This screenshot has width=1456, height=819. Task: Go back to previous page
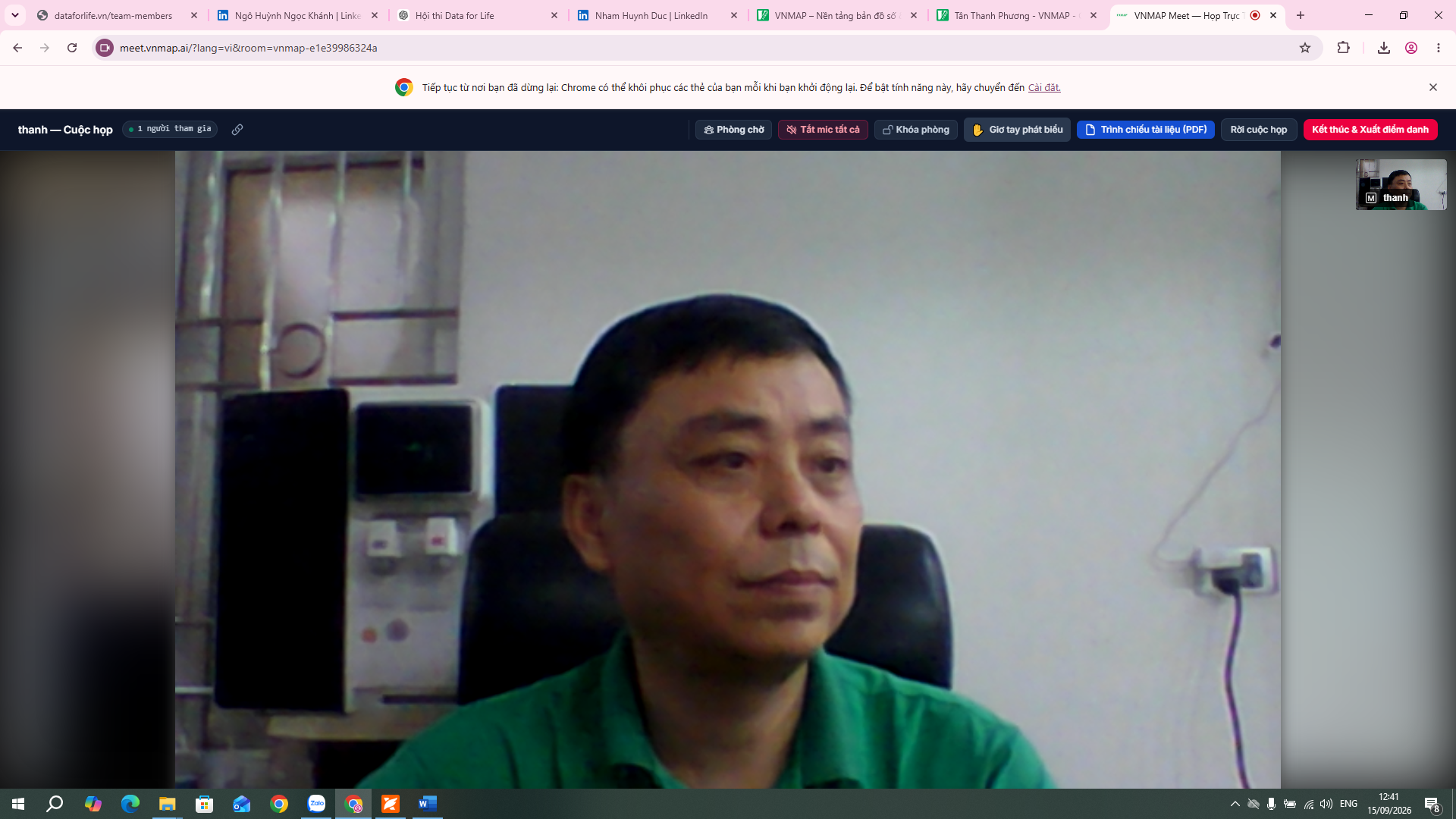pos(17,48)
